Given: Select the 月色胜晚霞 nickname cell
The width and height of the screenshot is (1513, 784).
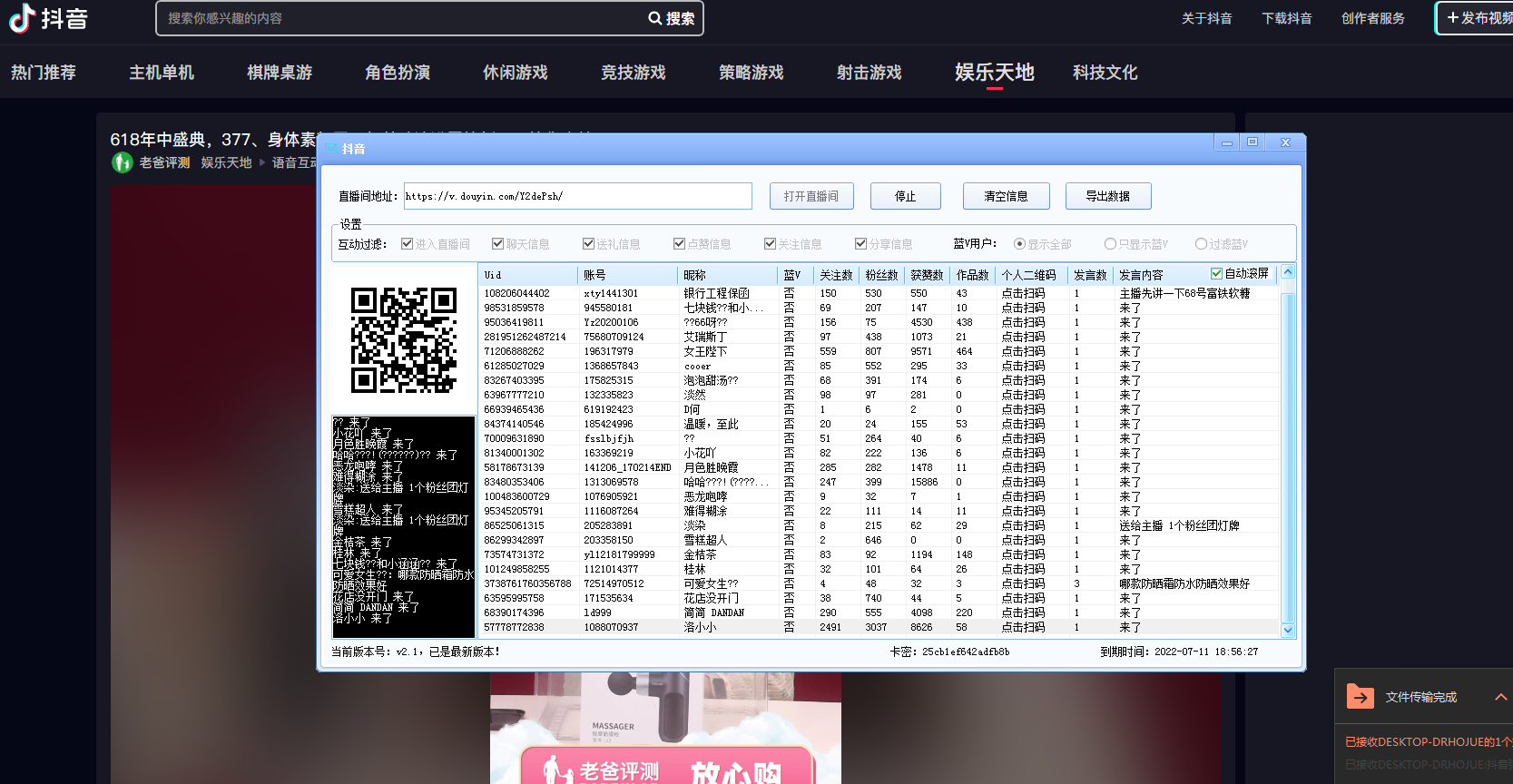Looking at the screenshot, I should click(x=711, y=467).
